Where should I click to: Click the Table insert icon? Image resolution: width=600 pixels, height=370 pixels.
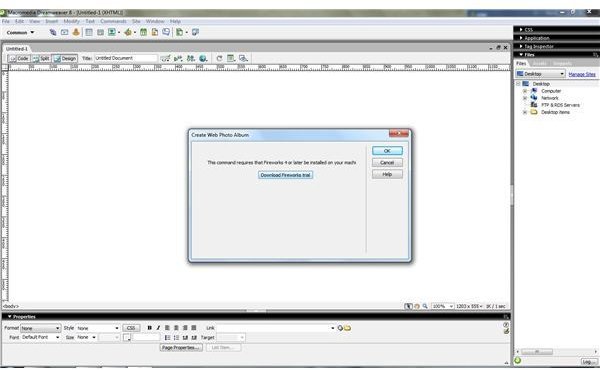click(89, 33)
